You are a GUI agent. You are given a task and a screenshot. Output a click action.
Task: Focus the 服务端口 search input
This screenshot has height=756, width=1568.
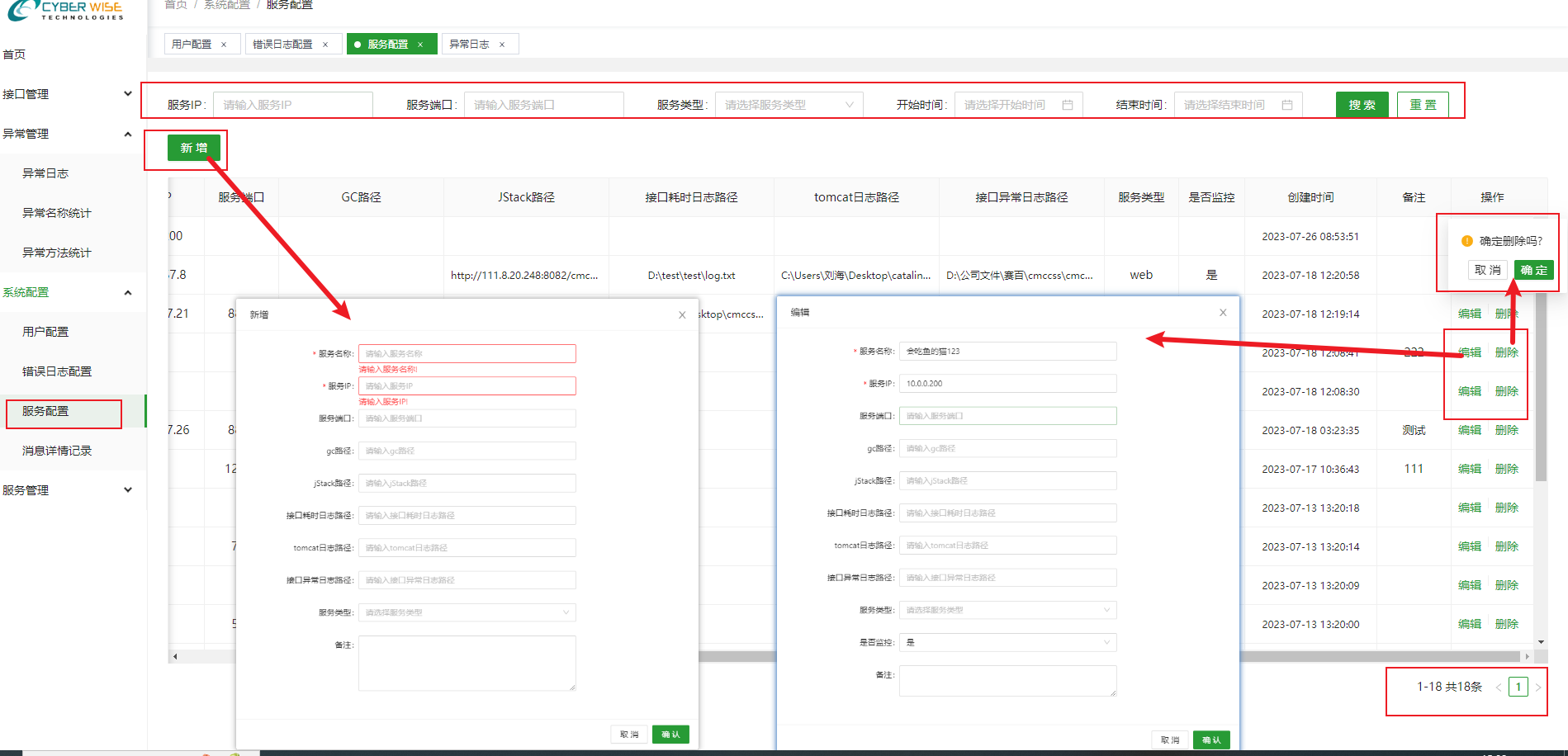(544, 105)
